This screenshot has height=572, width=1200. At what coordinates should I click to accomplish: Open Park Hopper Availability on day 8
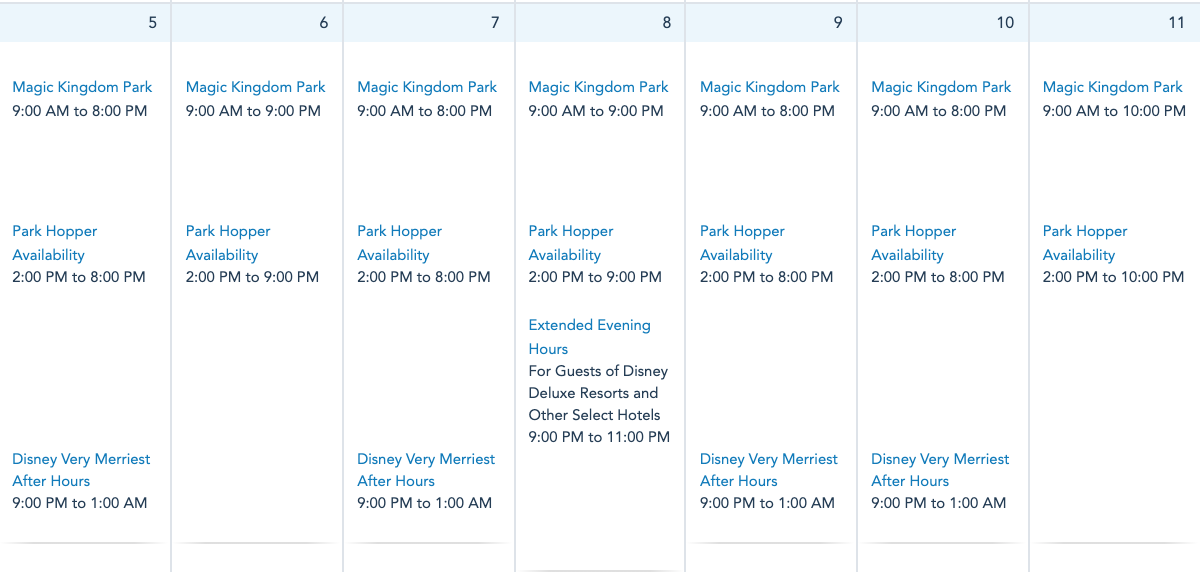tap(571, 242)
